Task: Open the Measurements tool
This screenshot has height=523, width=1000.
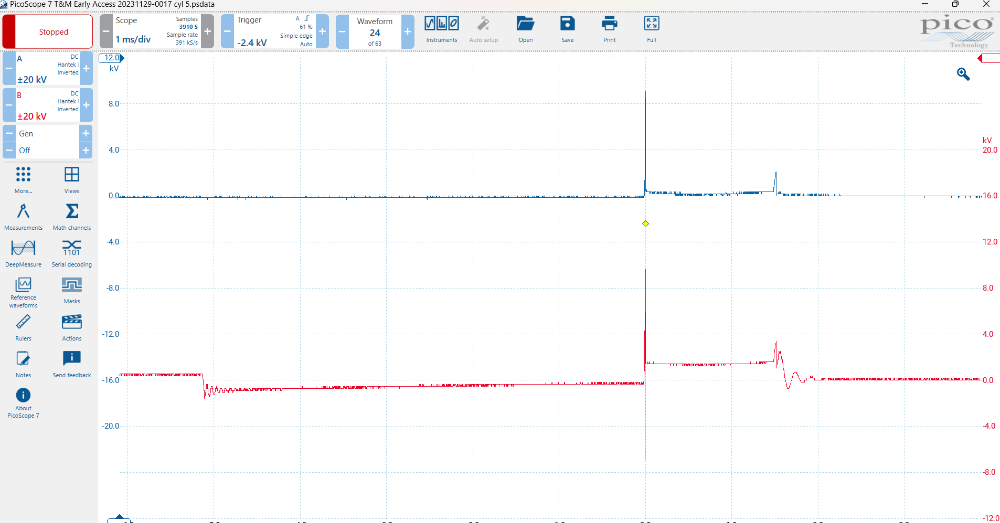Action: 23,216
